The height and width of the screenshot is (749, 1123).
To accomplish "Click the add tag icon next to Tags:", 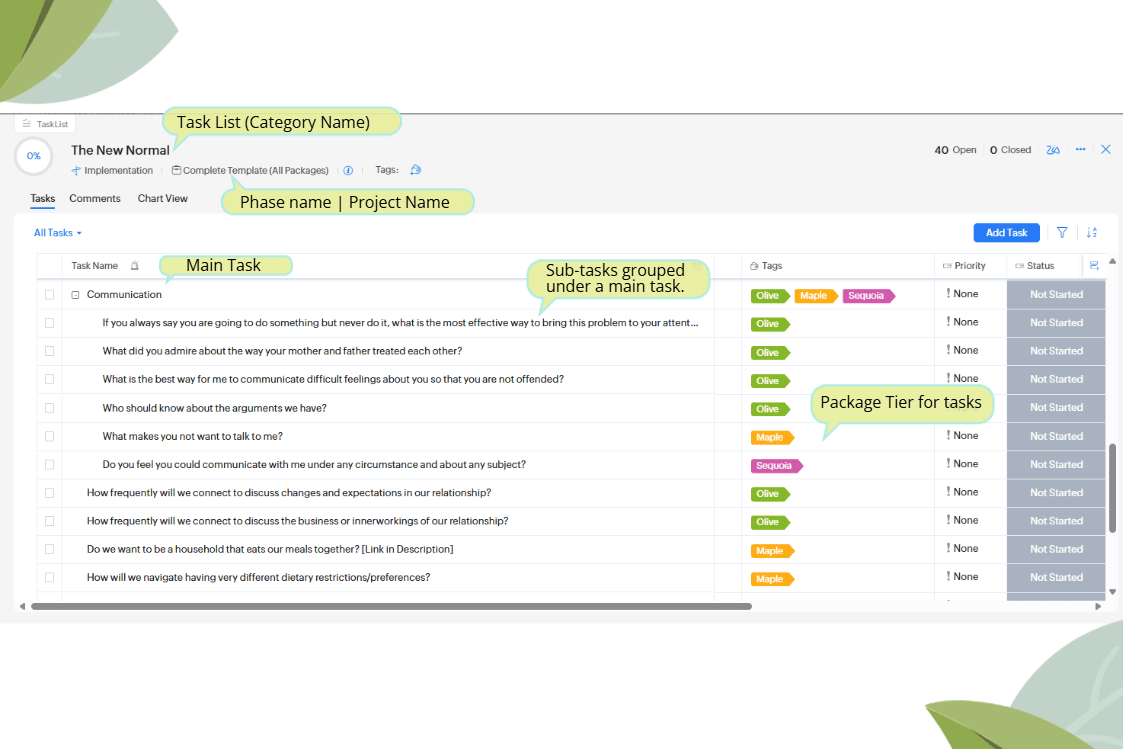I will (x=416, y=171).
